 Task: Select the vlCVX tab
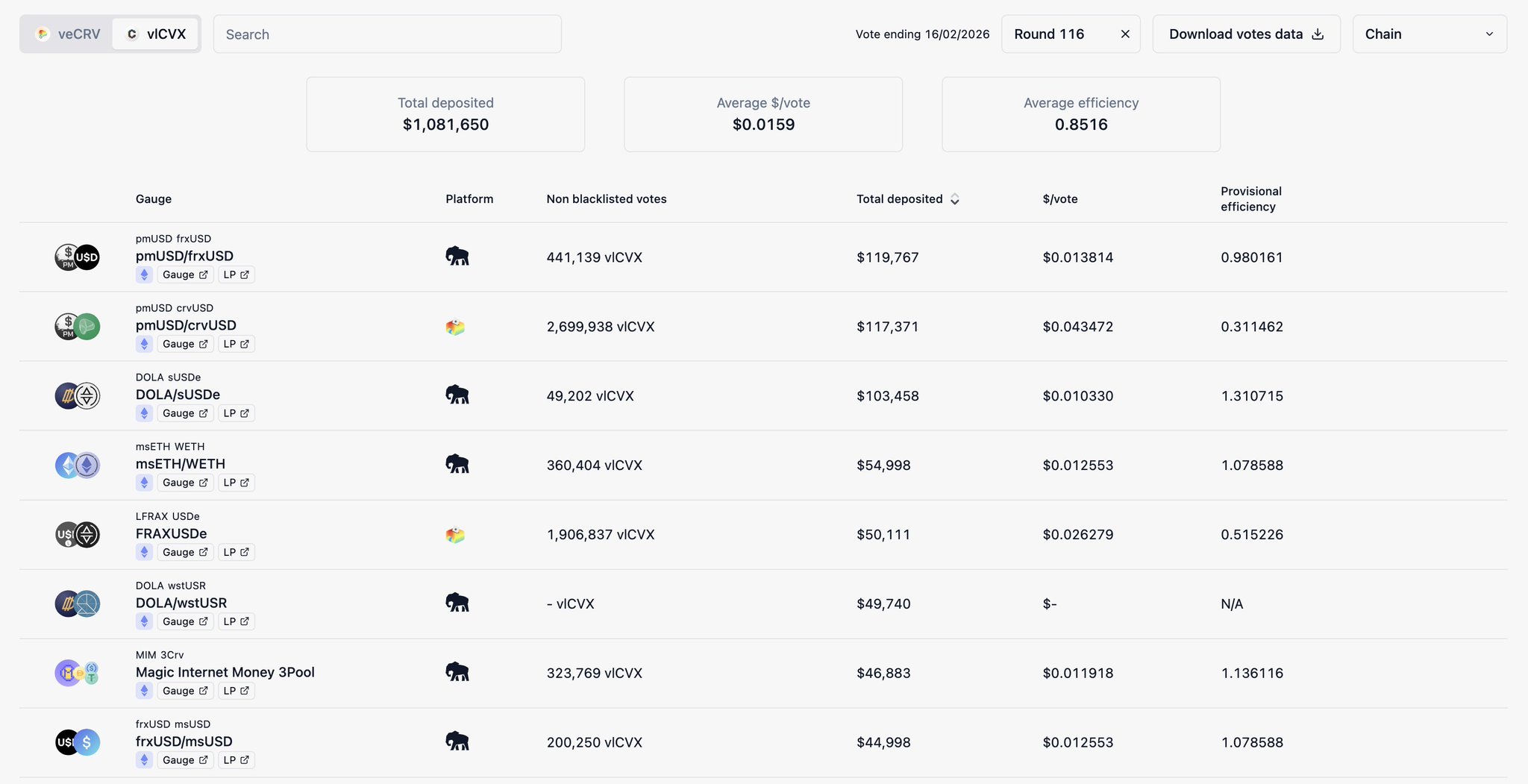point(156,34)
